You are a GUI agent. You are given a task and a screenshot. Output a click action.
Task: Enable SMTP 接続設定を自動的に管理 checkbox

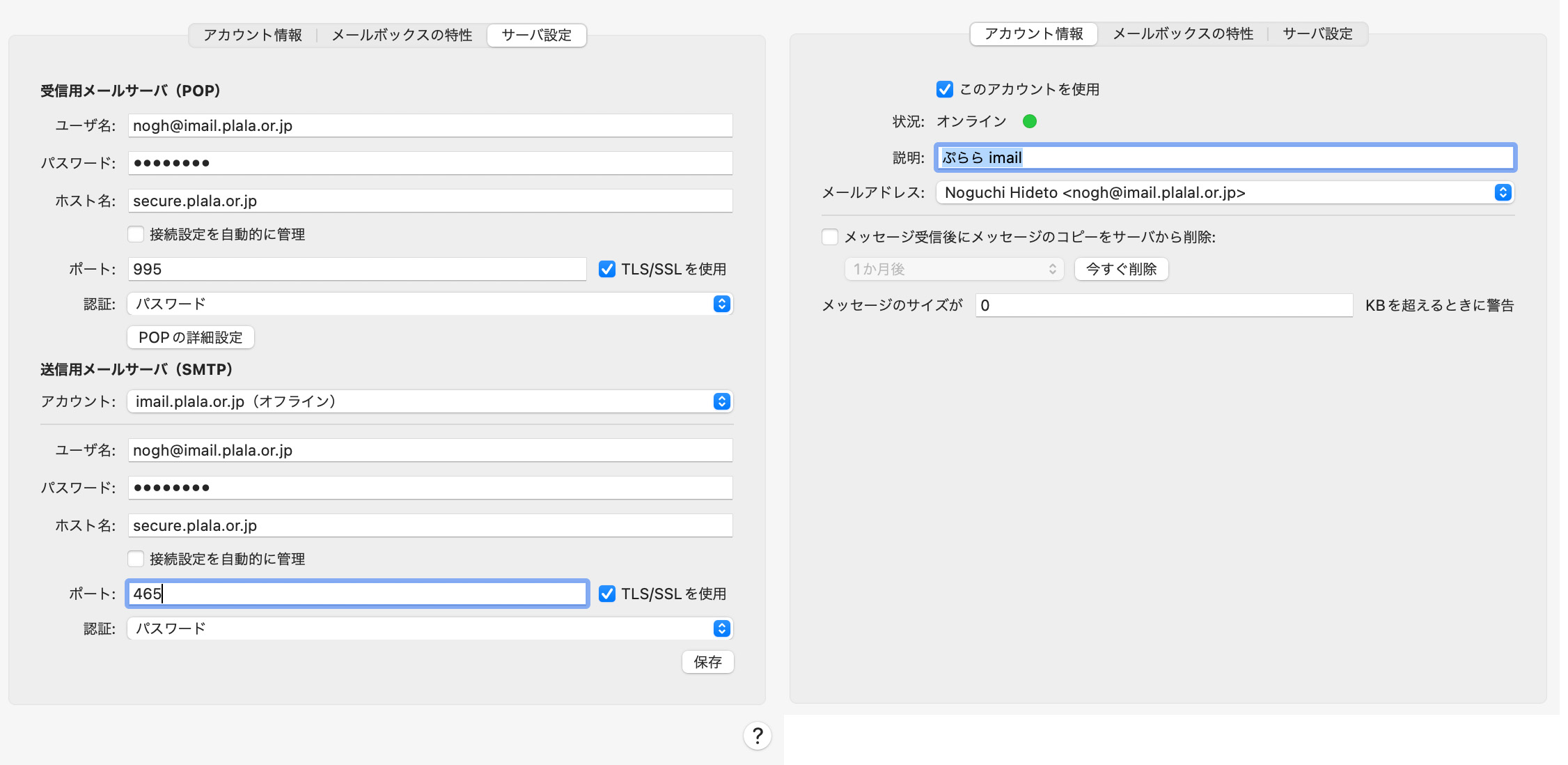coord(136,559)
